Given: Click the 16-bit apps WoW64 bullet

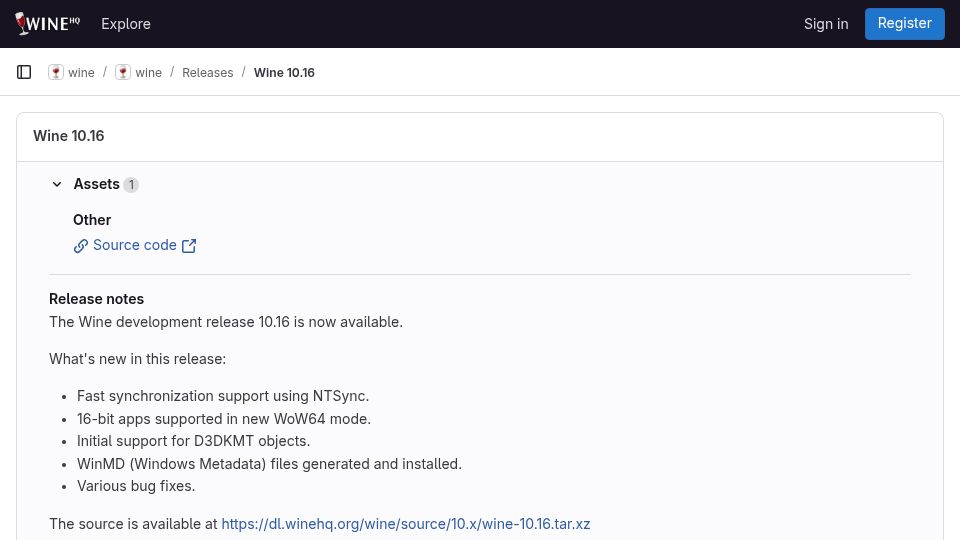Looking at the screenshot, I should pos(224,419).
